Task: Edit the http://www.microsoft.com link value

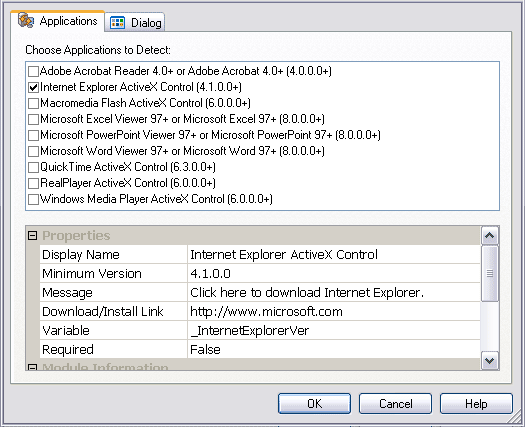Action: (x=334, y=312)
